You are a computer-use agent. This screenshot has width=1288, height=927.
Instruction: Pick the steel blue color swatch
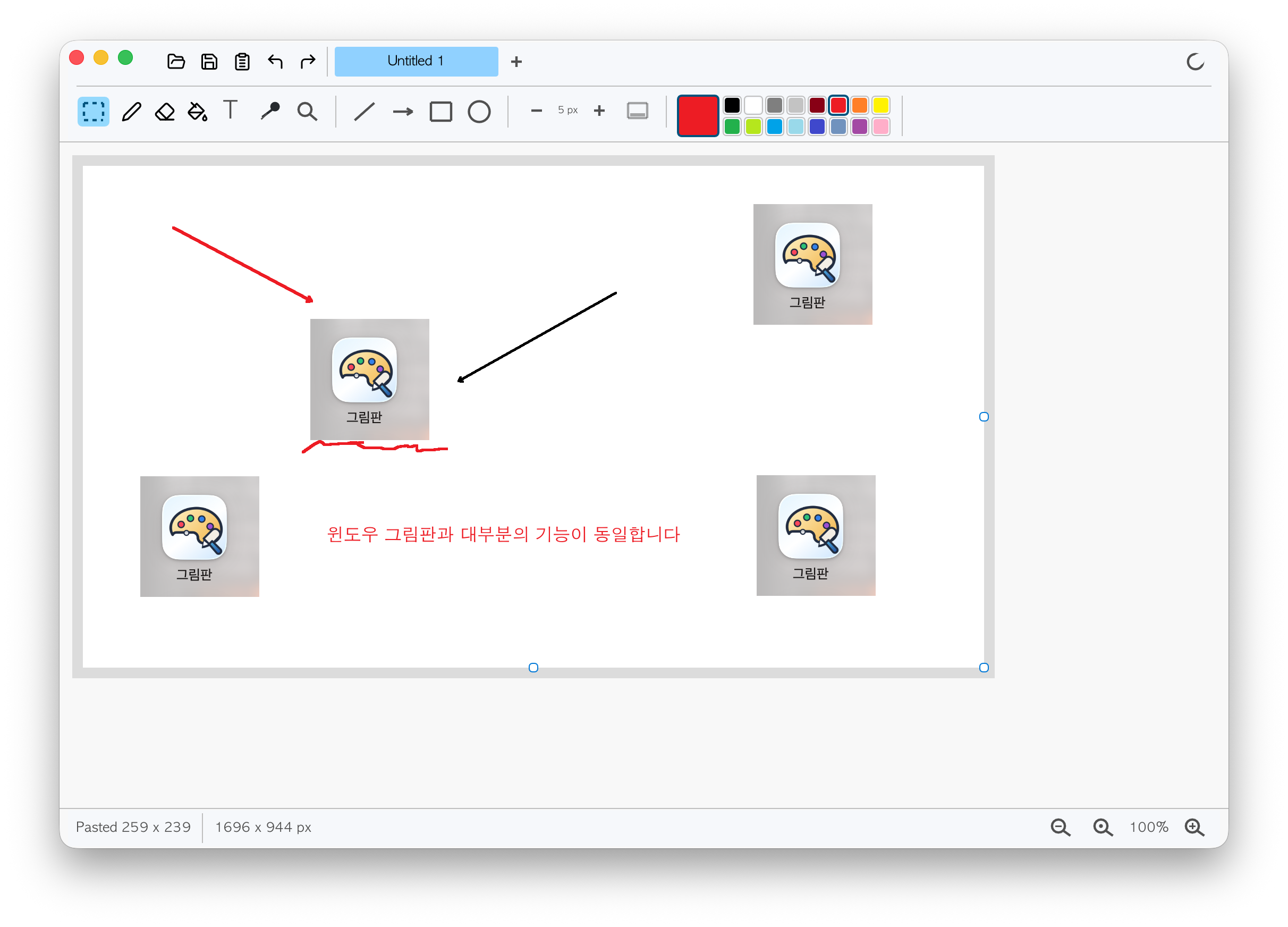838,126
